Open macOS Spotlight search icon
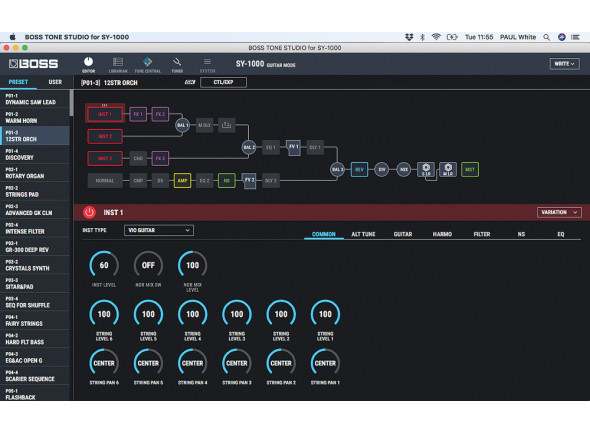Image resolution: width=590 pixels, height=434 pixels. tap(546, 37)
